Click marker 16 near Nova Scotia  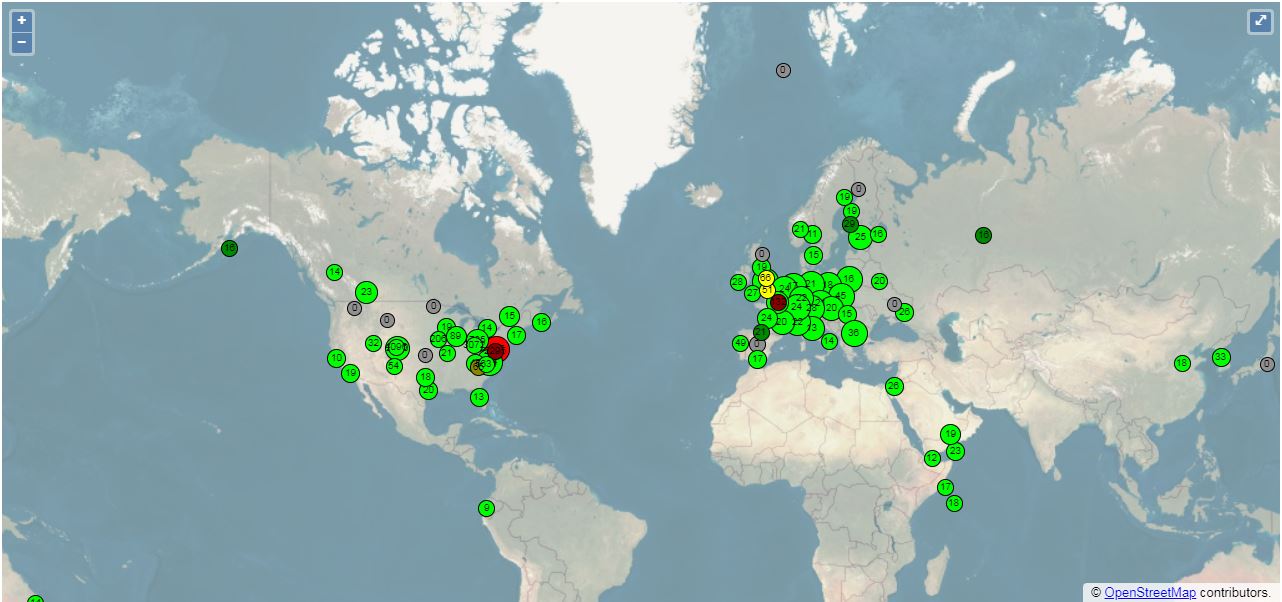pyautogui.click(x=541, y=322)
